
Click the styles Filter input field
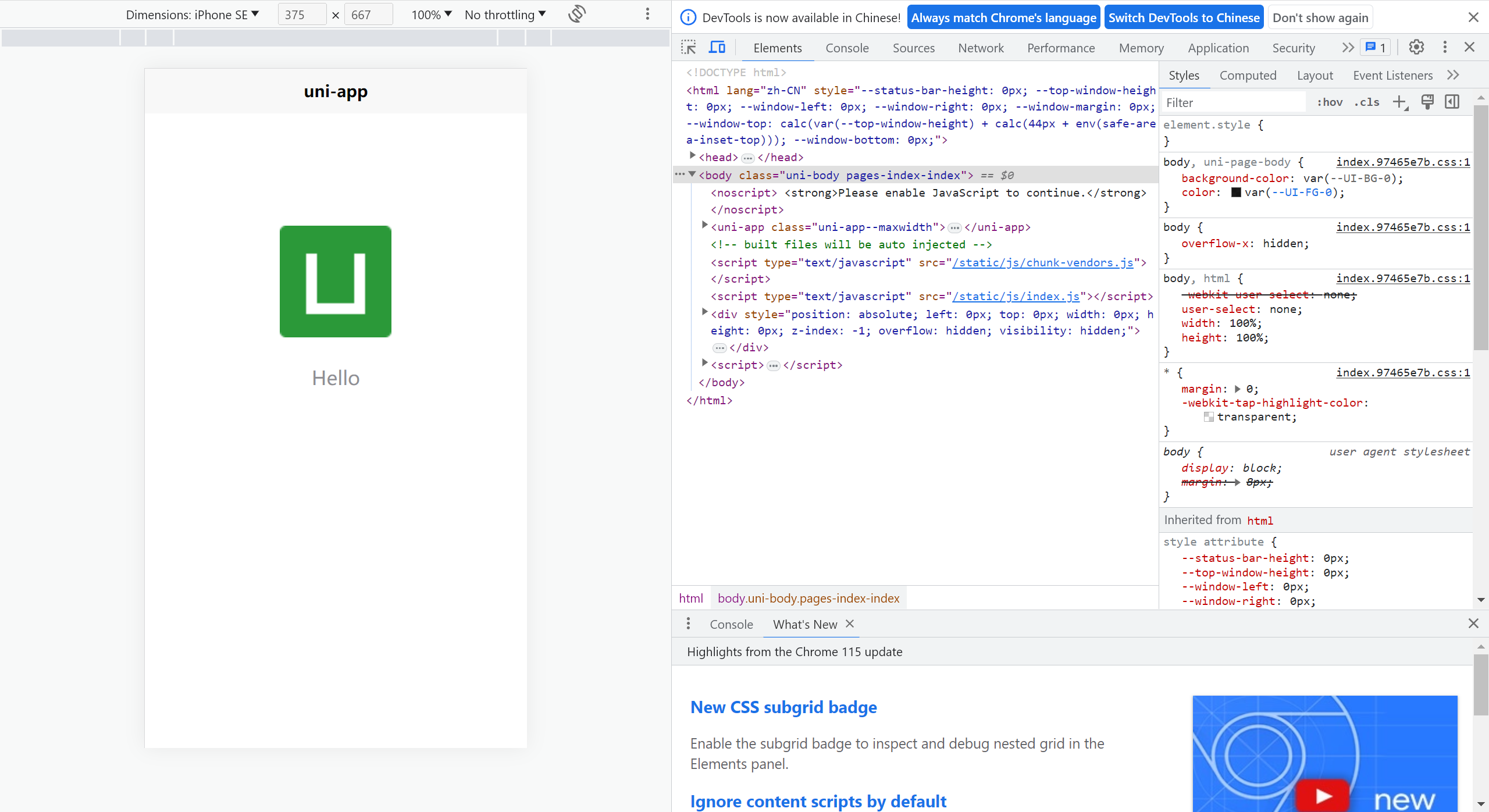pyautogui.click(x=1234, y=102)
